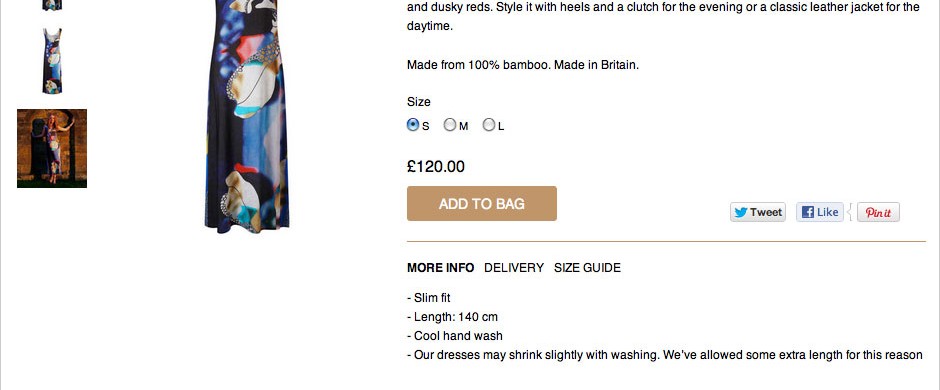Select size L radio button
The width and height of the screenshot is (940, 390).
click(489, 125)
